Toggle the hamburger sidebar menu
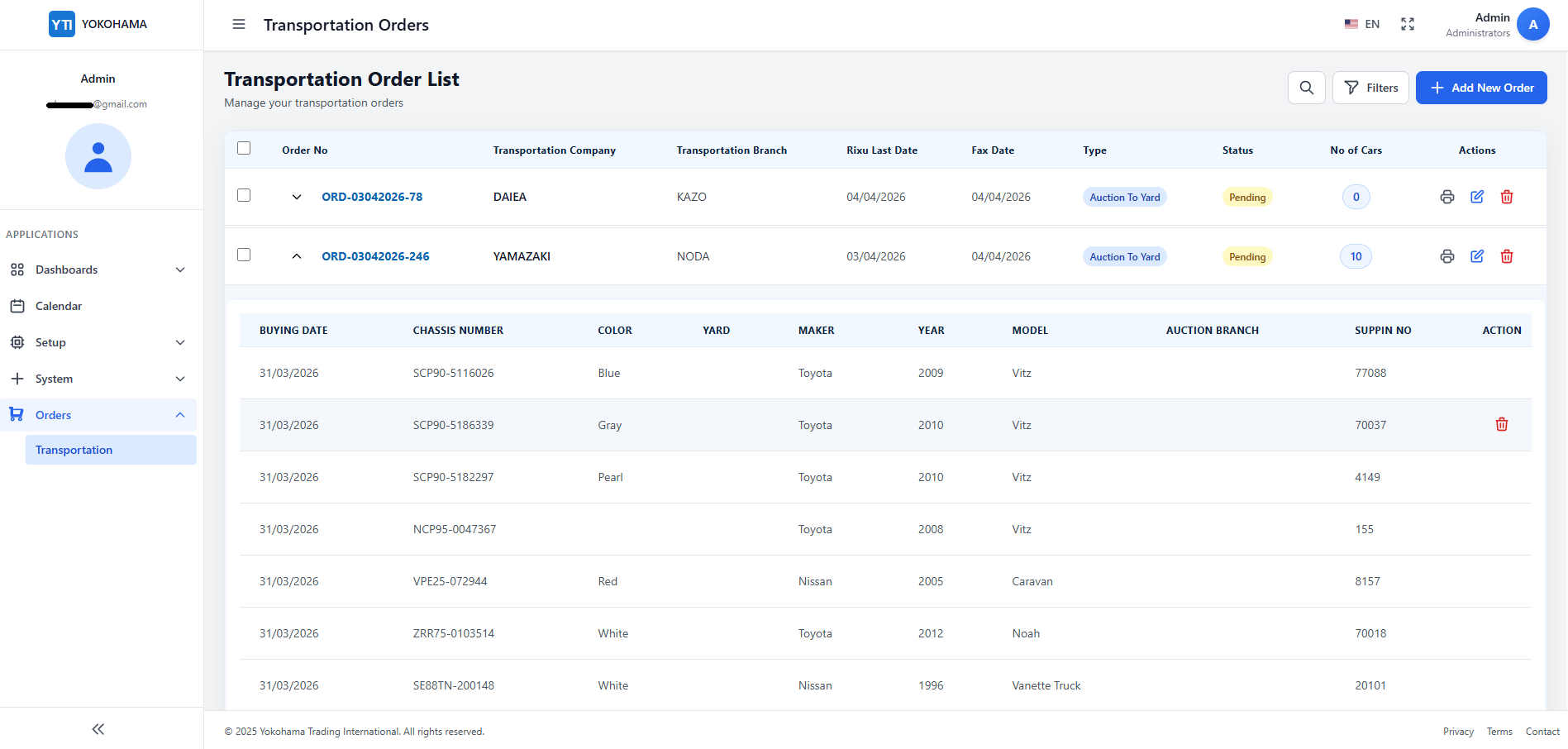This screenshot has width=1568, height=749. 239,25
